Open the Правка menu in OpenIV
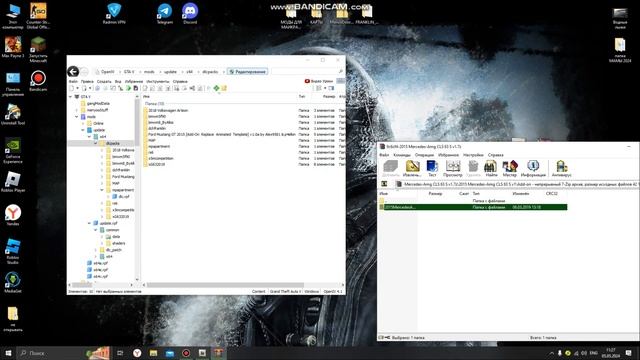 click(x=87, y=82)
